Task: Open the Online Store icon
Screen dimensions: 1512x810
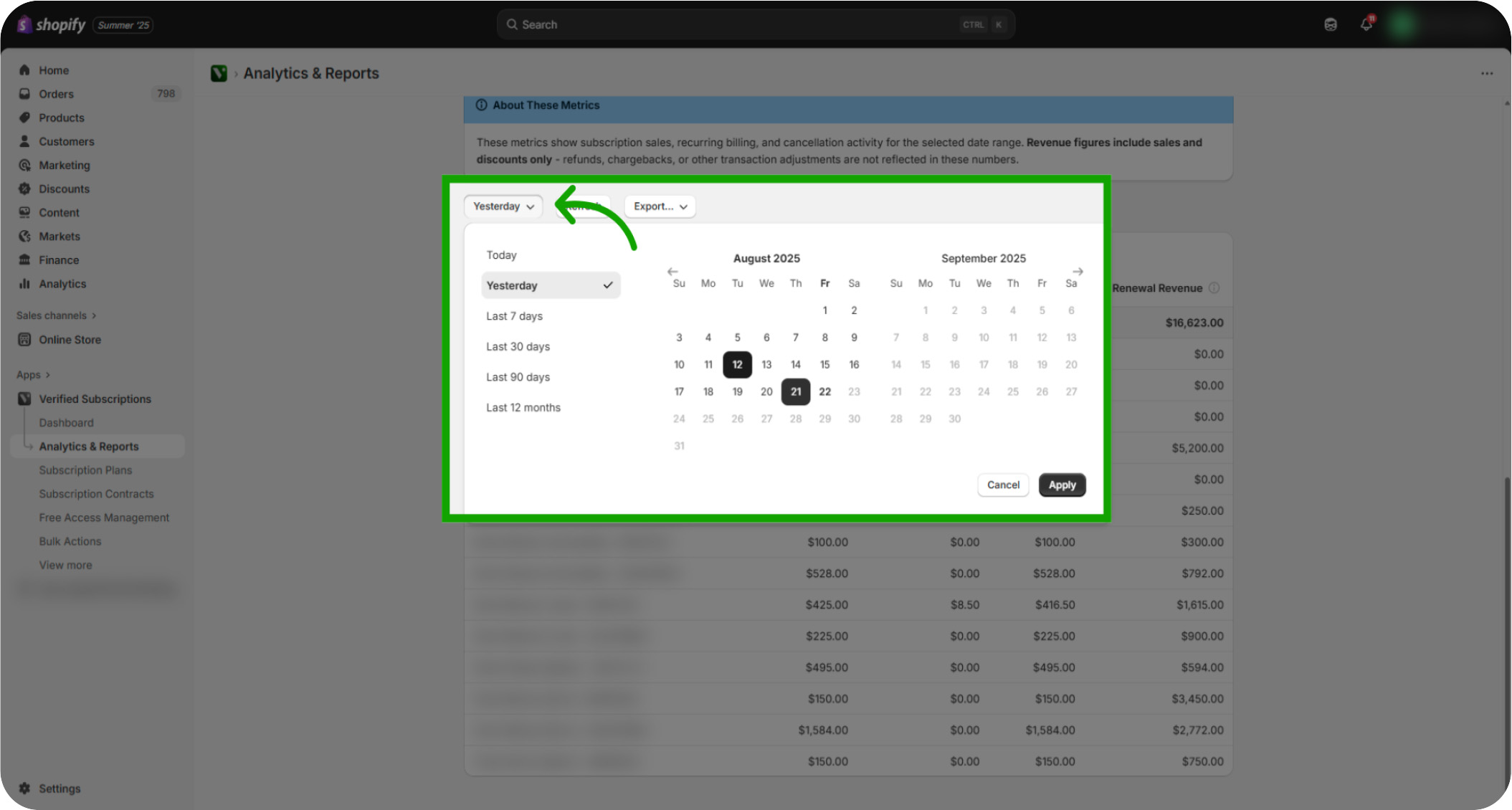Action: pyautogui.click(x=24, y=340)
